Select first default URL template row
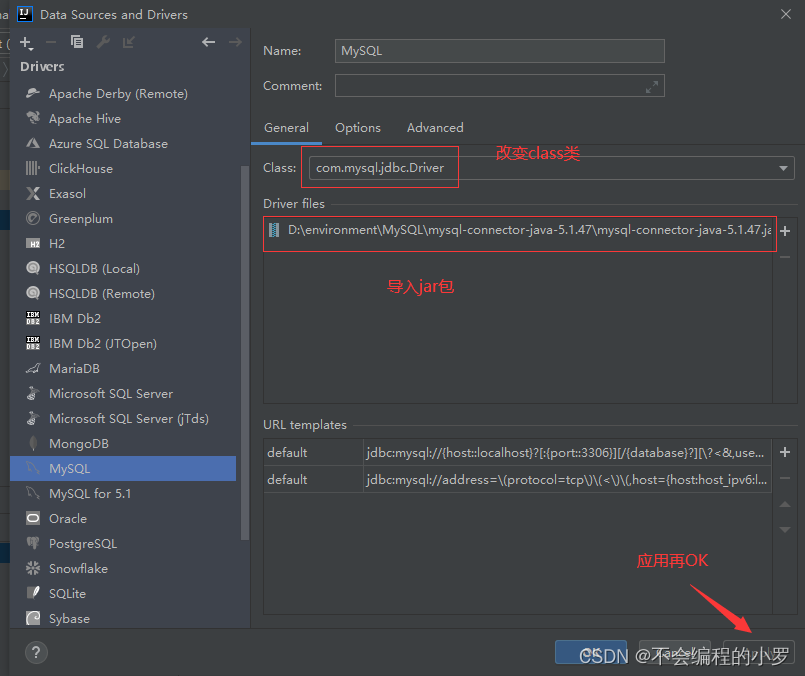 point(518,452)
